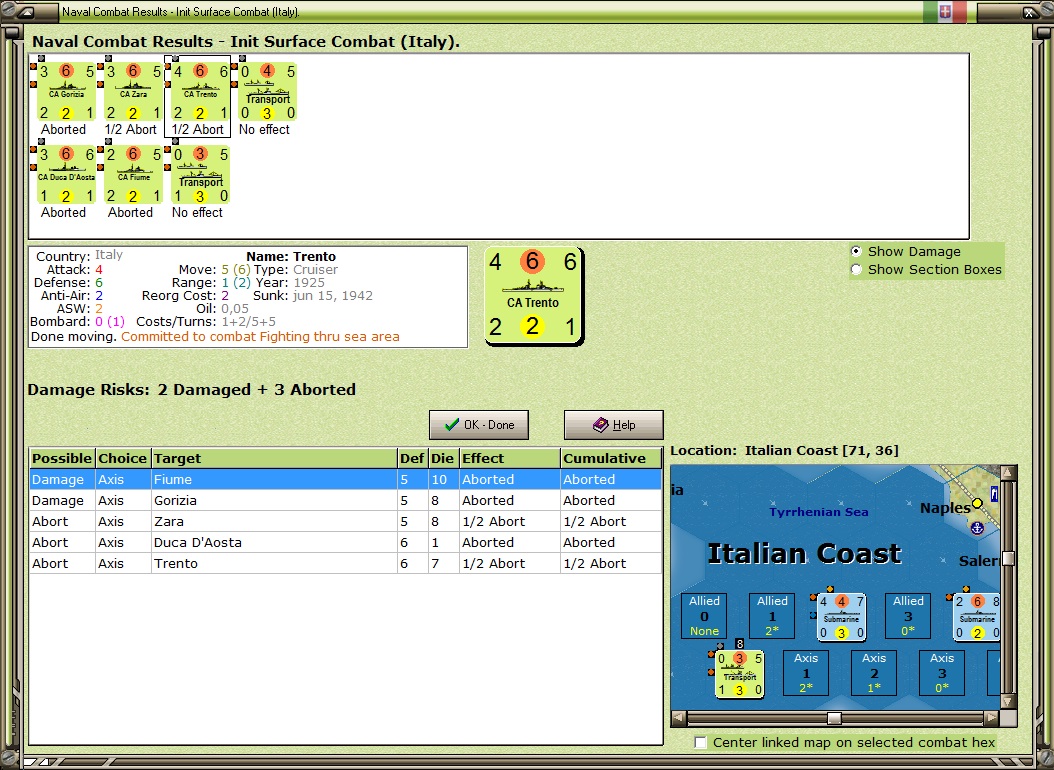The image size is (1054, 770).
Task: Click the Allied 0 None section box
Action: [704, 615]
